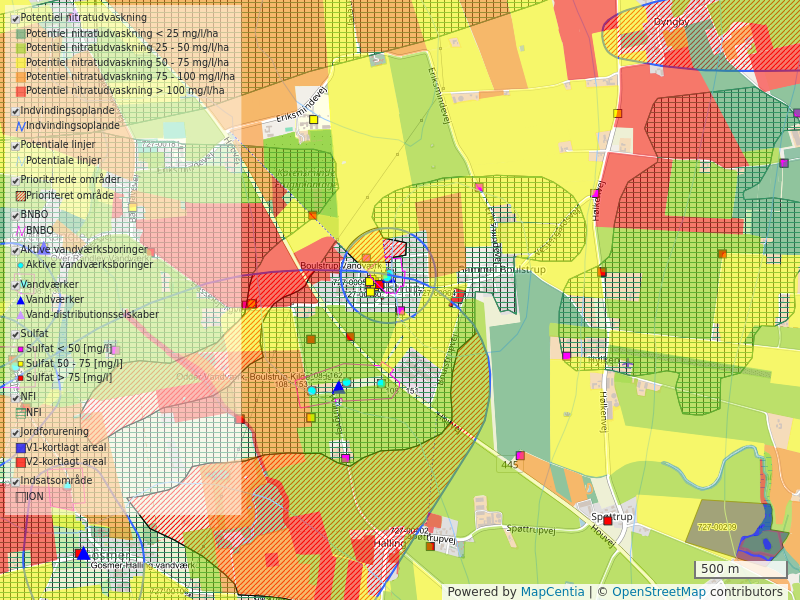Click the red >100 mg/l/ha nitrate swatch
The height and width of the screenshot is (600, 800).
20,91
